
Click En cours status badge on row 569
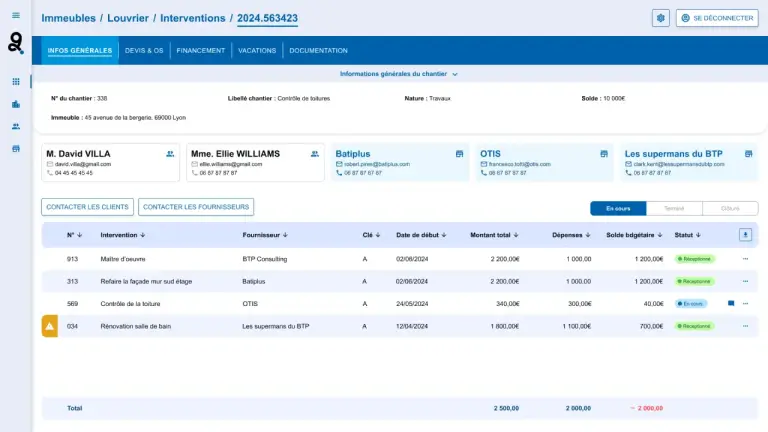pos(691,304)
